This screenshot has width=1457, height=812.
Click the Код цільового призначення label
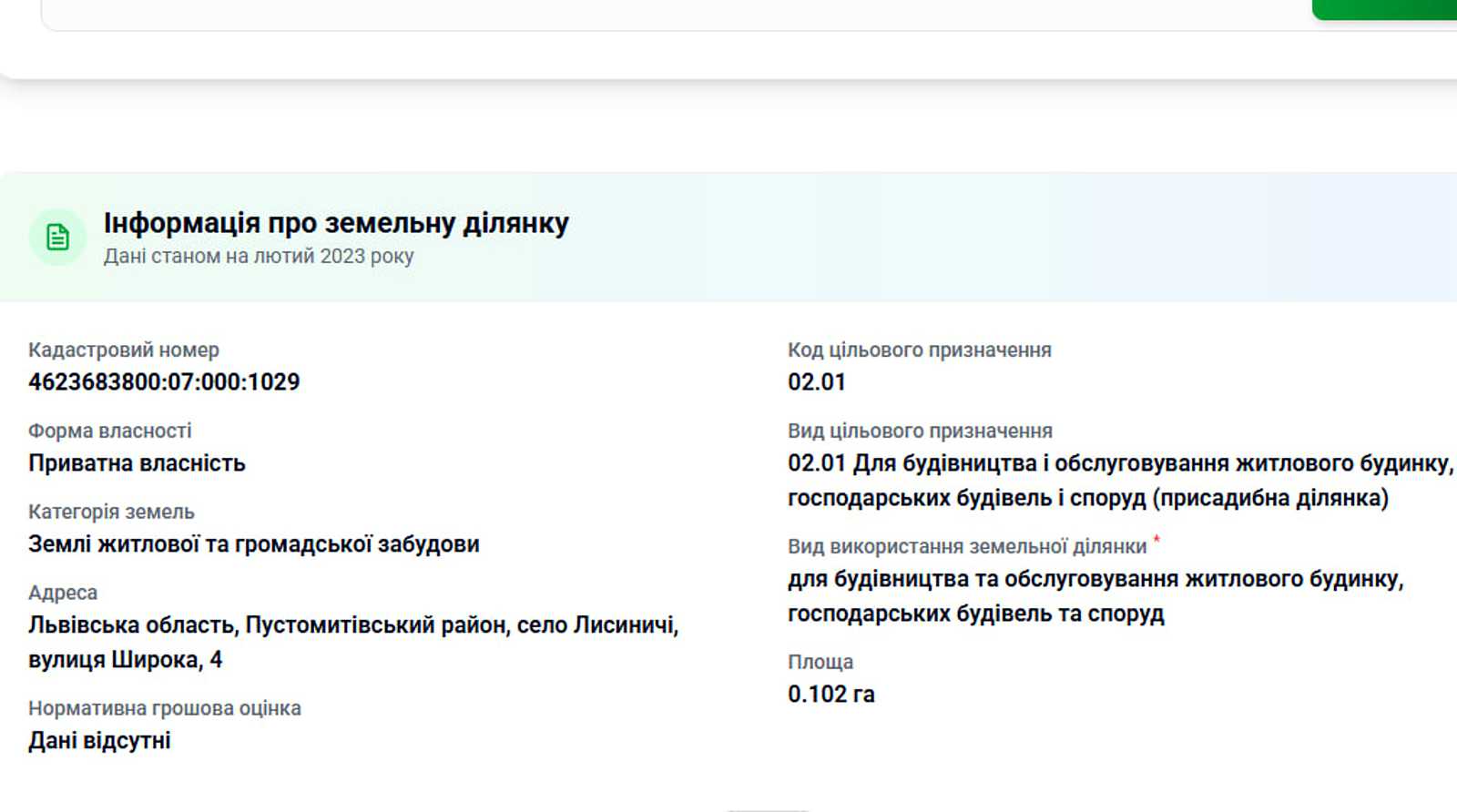[x=920, y=350]
